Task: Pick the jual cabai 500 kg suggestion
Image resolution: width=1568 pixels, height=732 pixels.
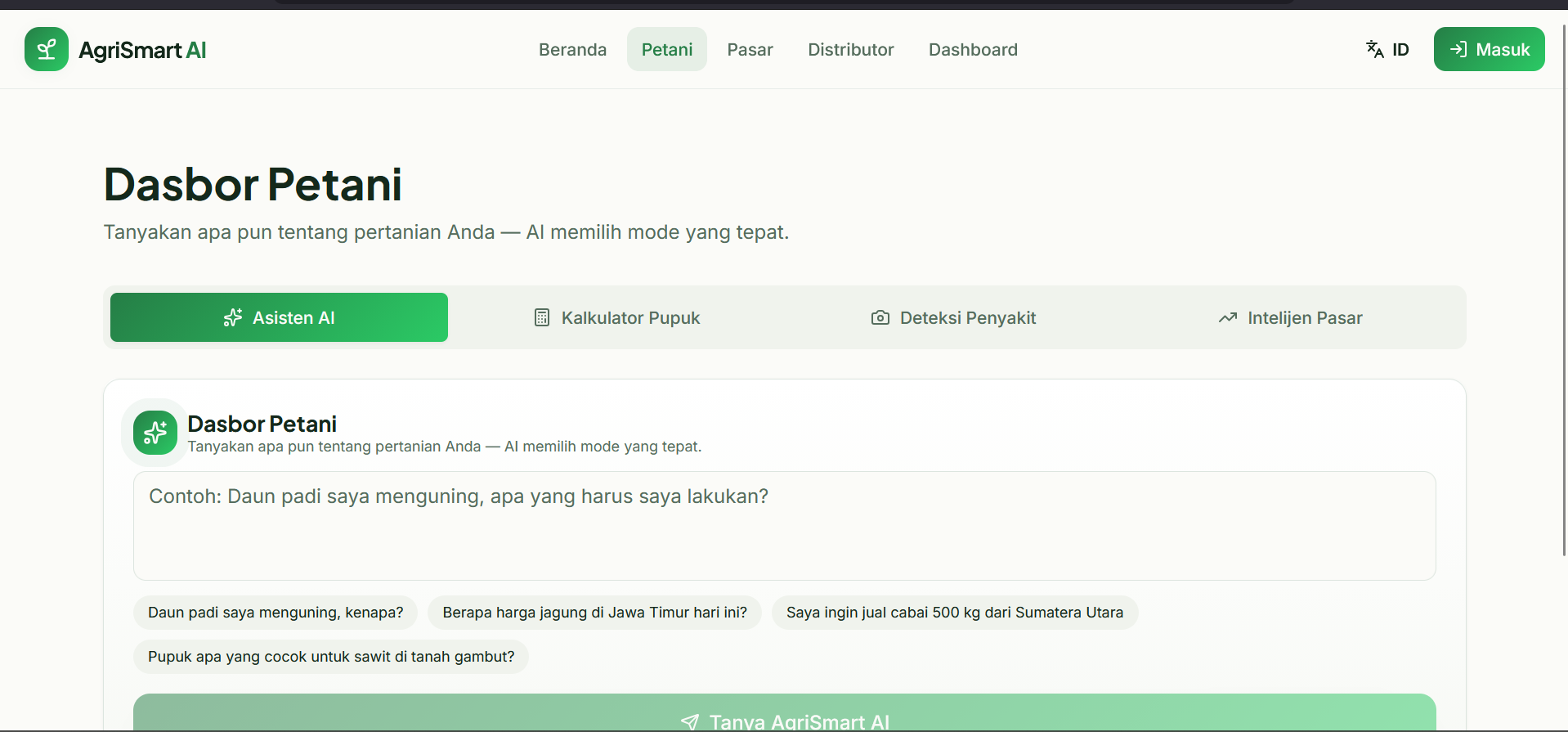Action: [x=955, y=613]
